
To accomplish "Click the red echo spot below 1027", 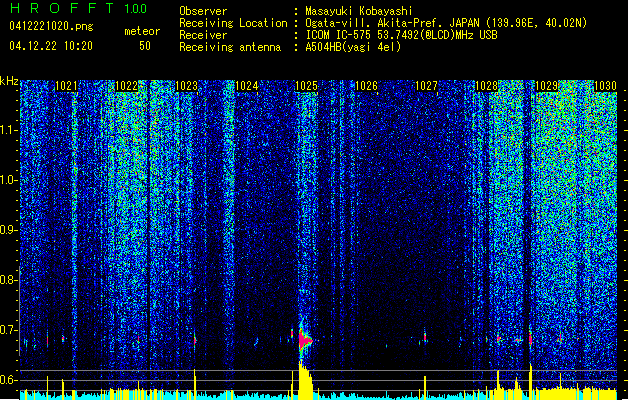I will click(425, 336).
